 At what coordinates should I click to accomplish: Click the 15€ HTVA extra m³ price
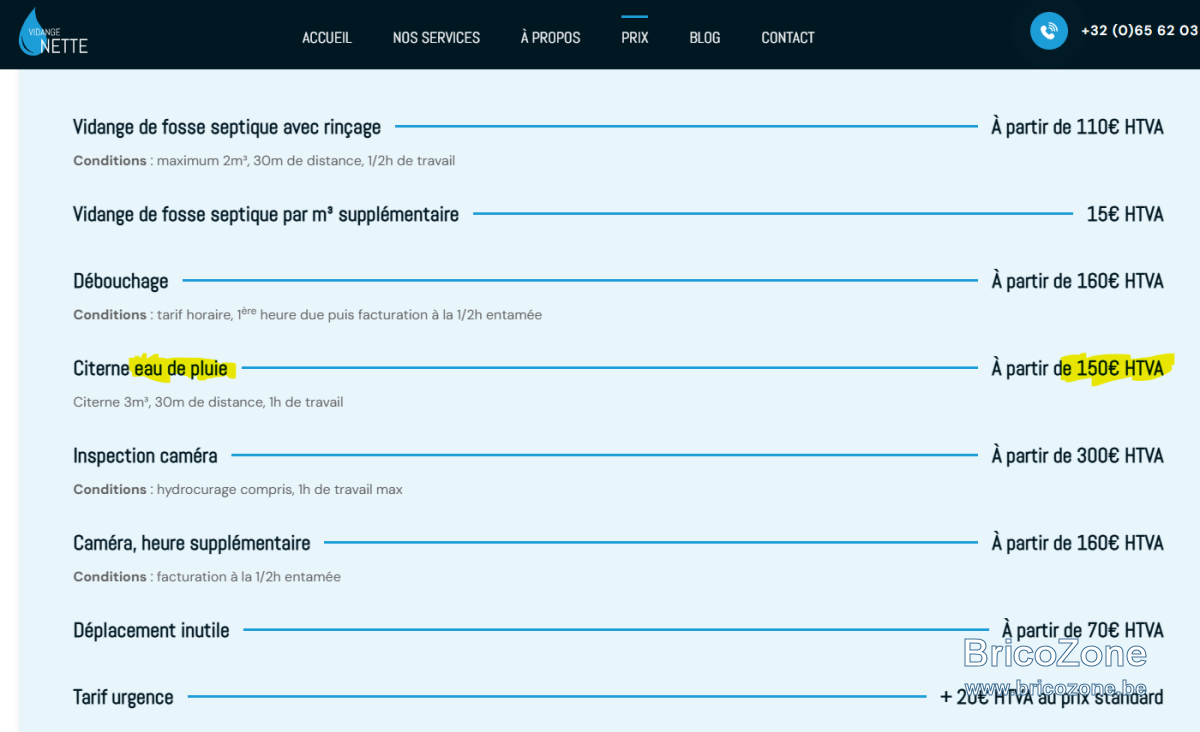point(1125,214)
